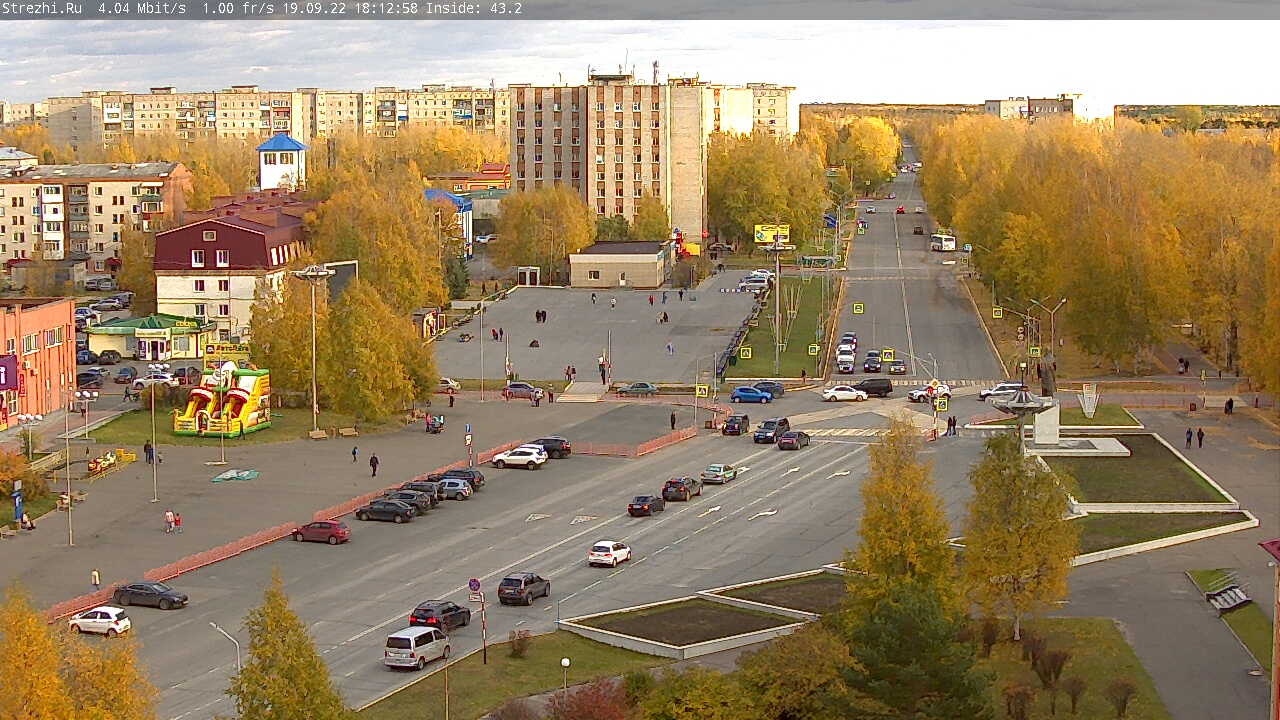Select the 18:12:58 time stamp

tap(386, 8)
